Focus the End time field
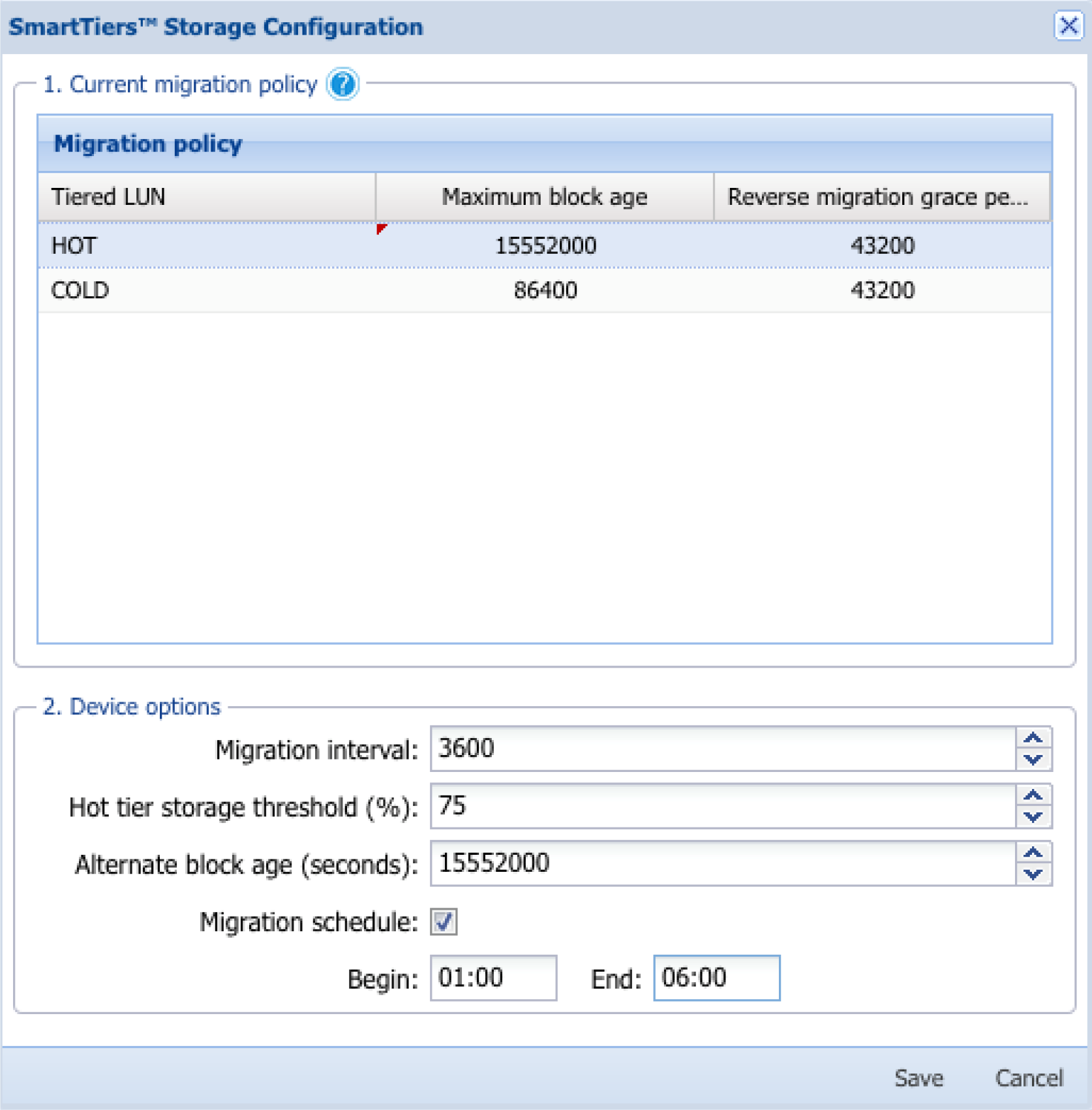1092x1110 pixels. pos(716,978)
